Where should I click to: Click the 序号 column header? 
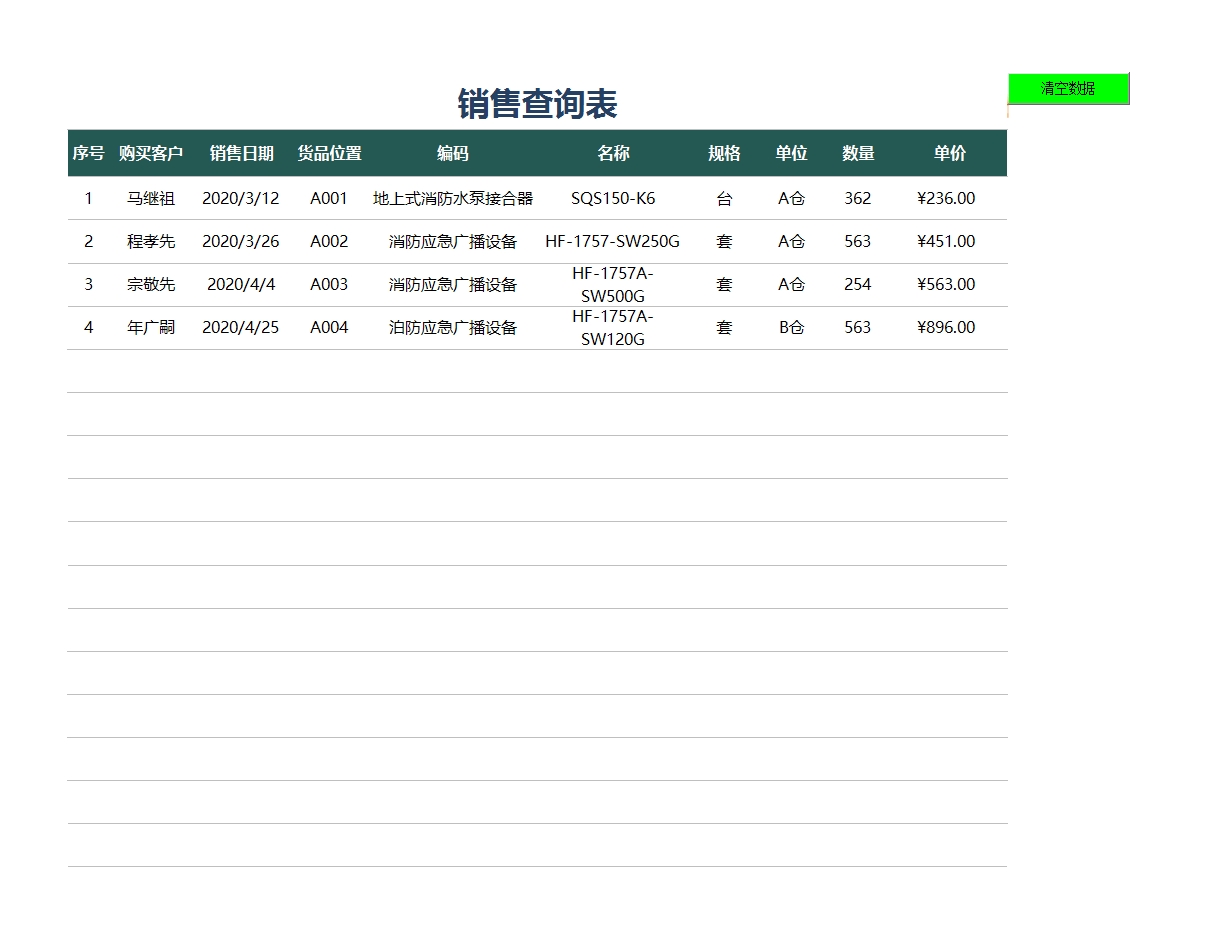(x=88, y=153)
